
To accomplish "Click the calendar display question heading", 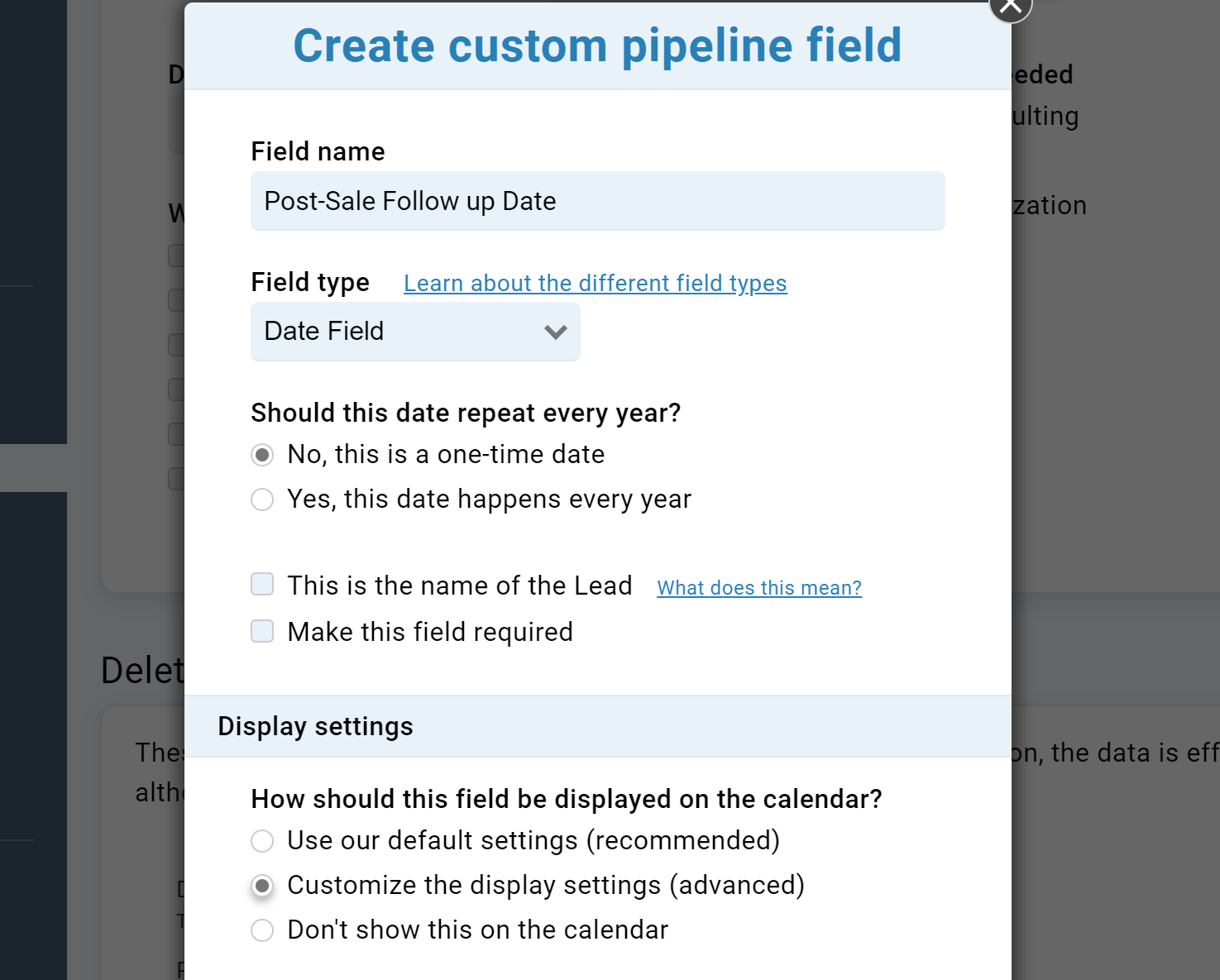I will (x=566, y=799).
